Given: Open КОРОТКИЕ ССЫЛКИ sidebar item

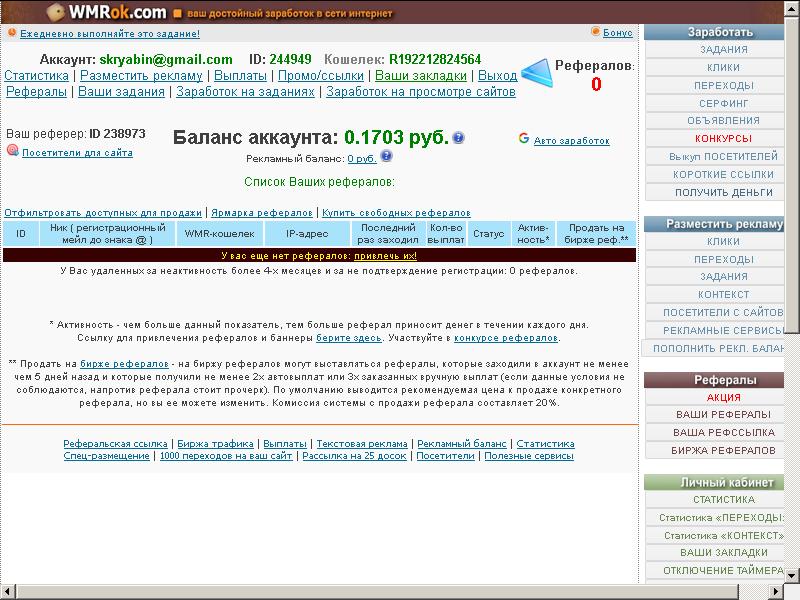Looking at the screenshot, I should click(x=715, y=174).
